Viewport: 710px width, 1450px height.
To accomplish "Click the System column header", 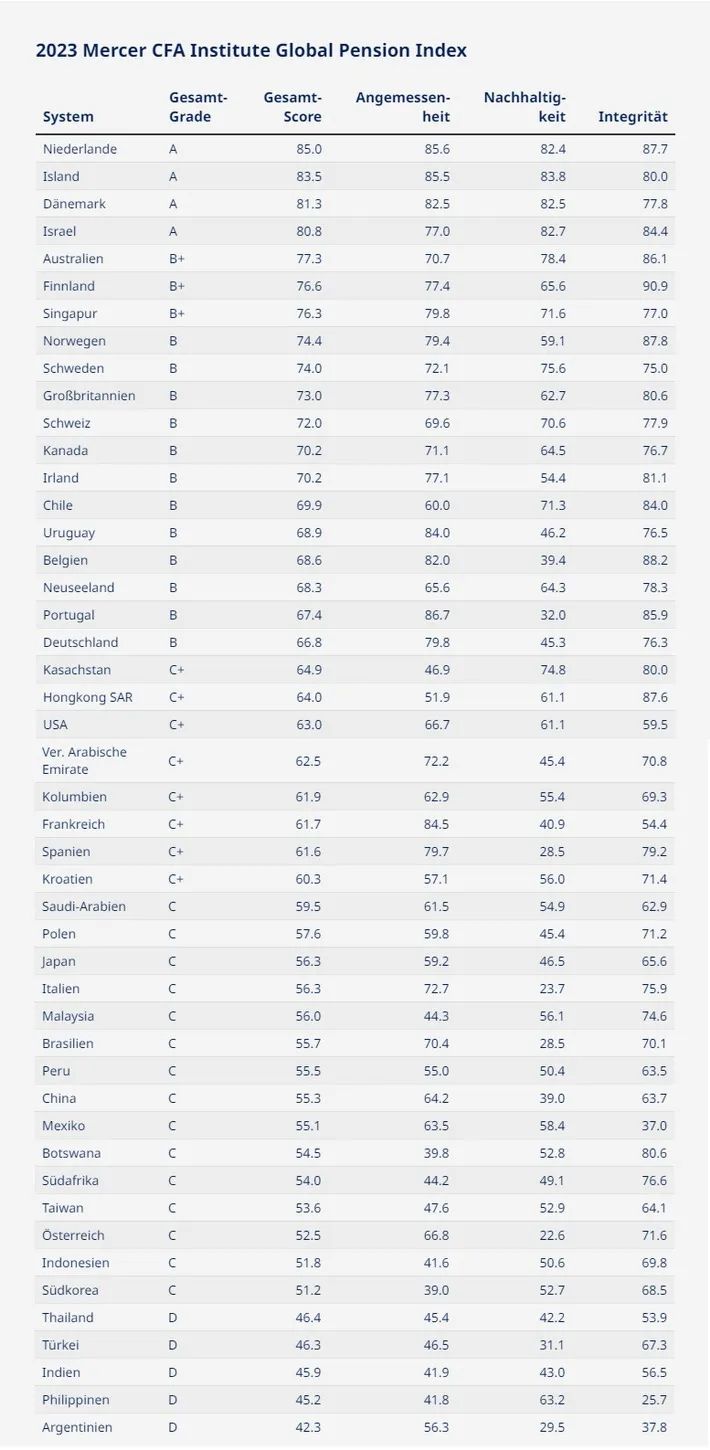I will [x=68, y=117].
